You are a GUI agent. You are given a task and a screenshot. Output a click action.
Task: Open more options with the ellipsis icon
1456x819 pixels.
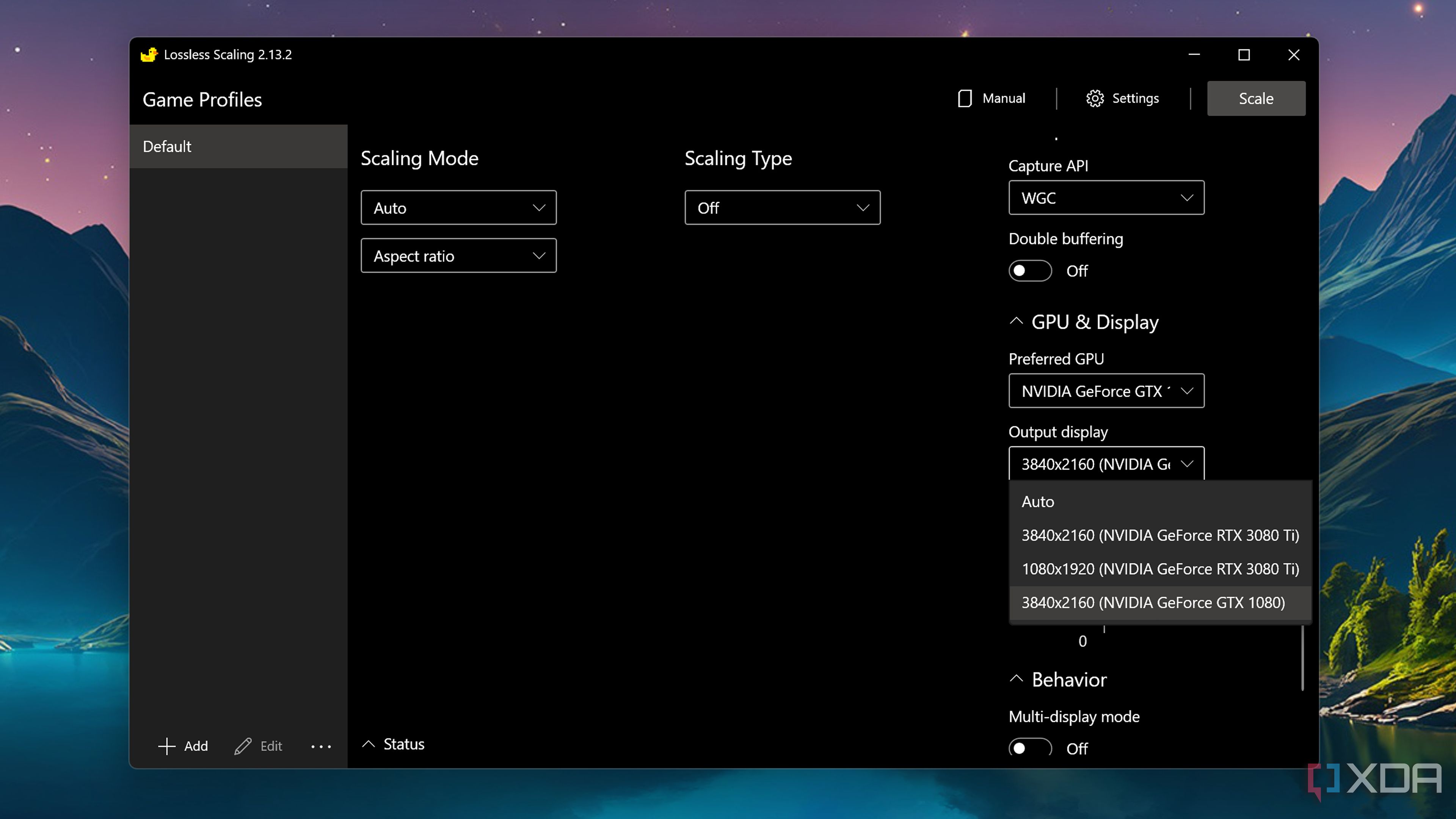click(321, 746)
